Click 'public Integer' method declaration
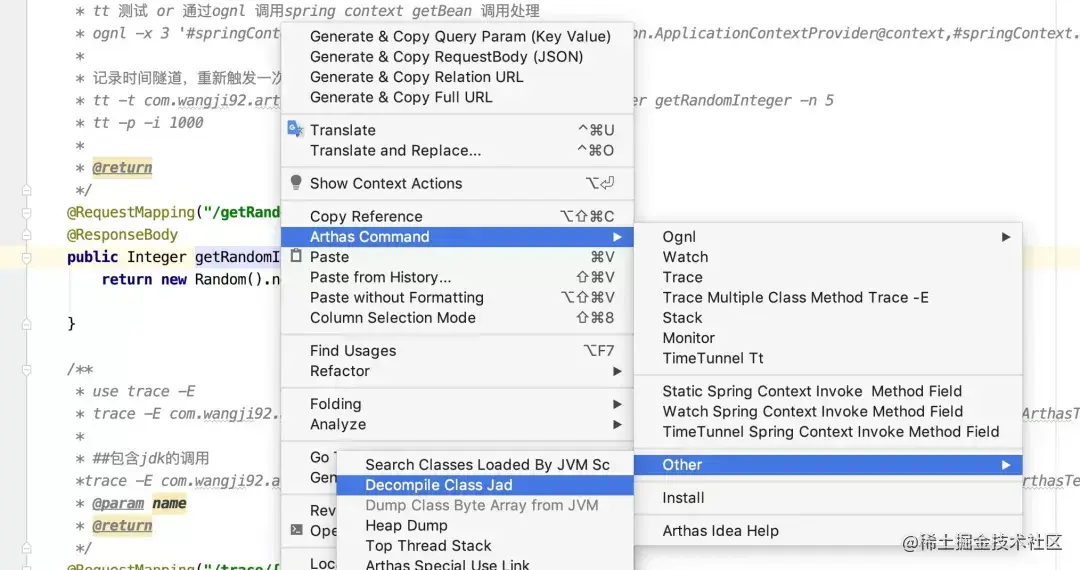Screen dimensions: 1080x570 point(127,257)
